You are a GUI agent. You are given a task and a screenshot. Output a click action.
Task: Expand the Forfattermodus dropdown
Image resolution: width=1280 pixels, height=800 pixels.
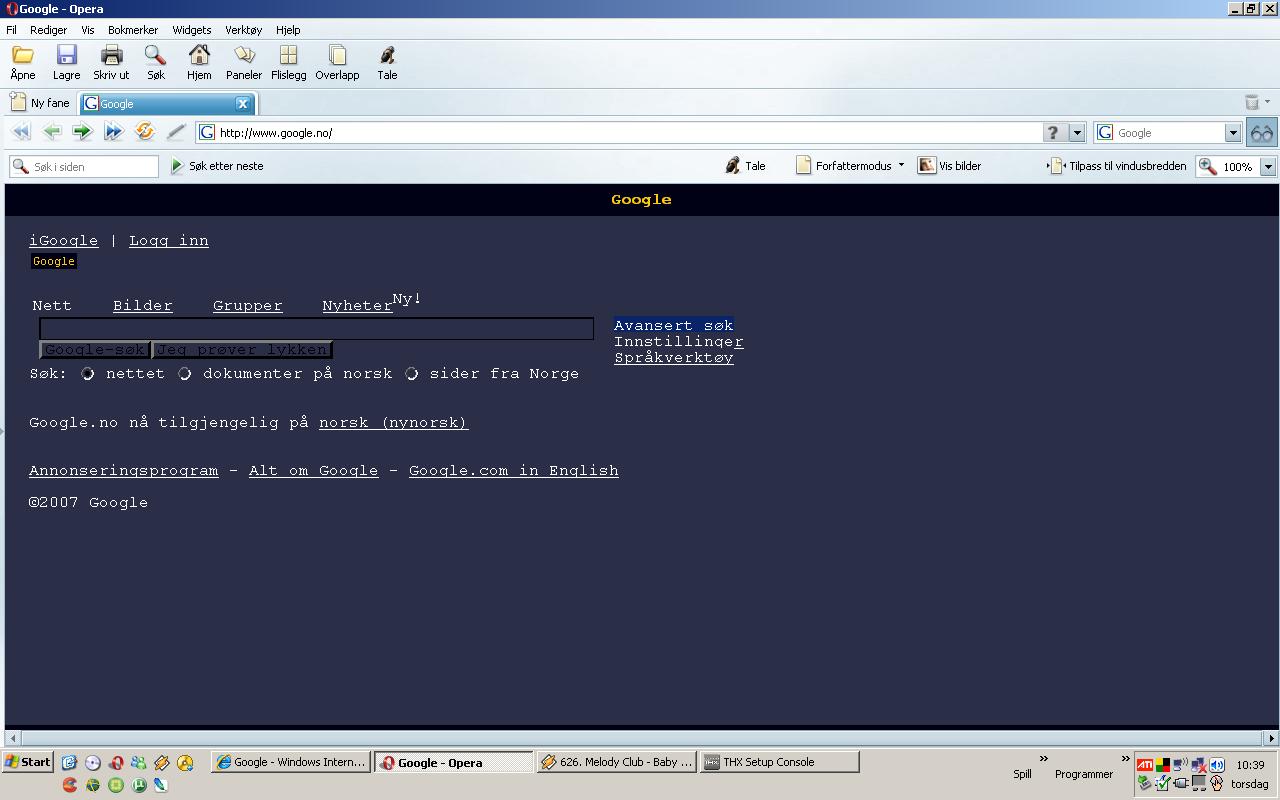[901, 166]
